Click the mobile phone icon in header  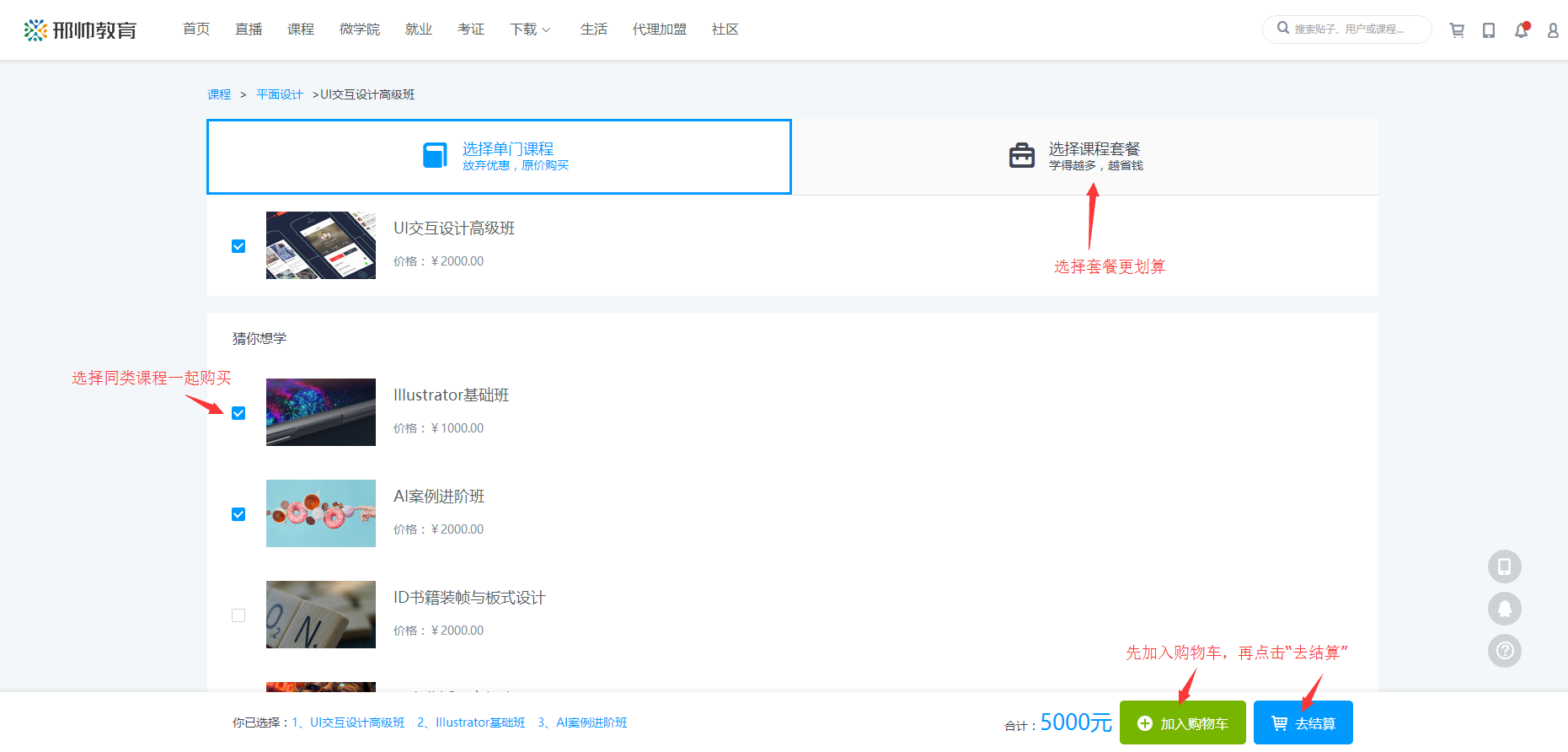[x=1489, y=30]
